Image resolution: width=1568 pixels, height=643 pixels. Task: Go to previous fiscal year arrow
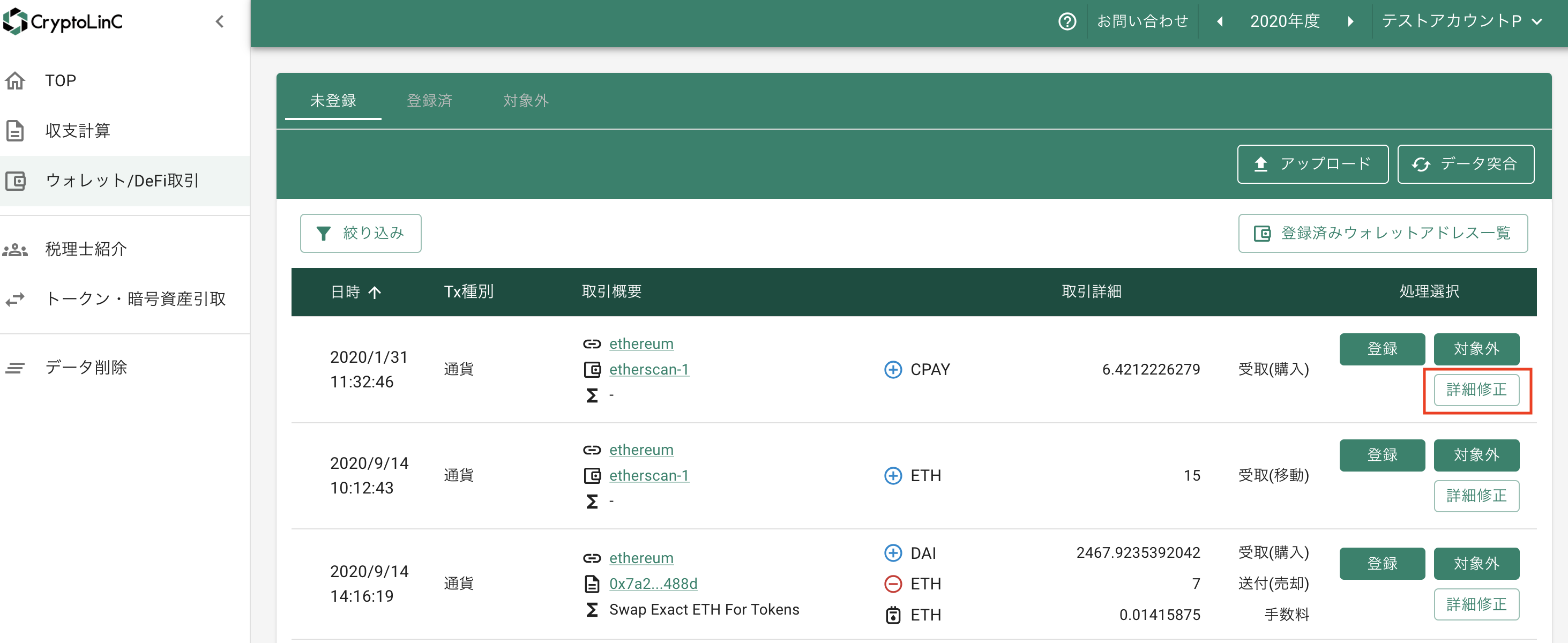click(x=1219, y=21)
